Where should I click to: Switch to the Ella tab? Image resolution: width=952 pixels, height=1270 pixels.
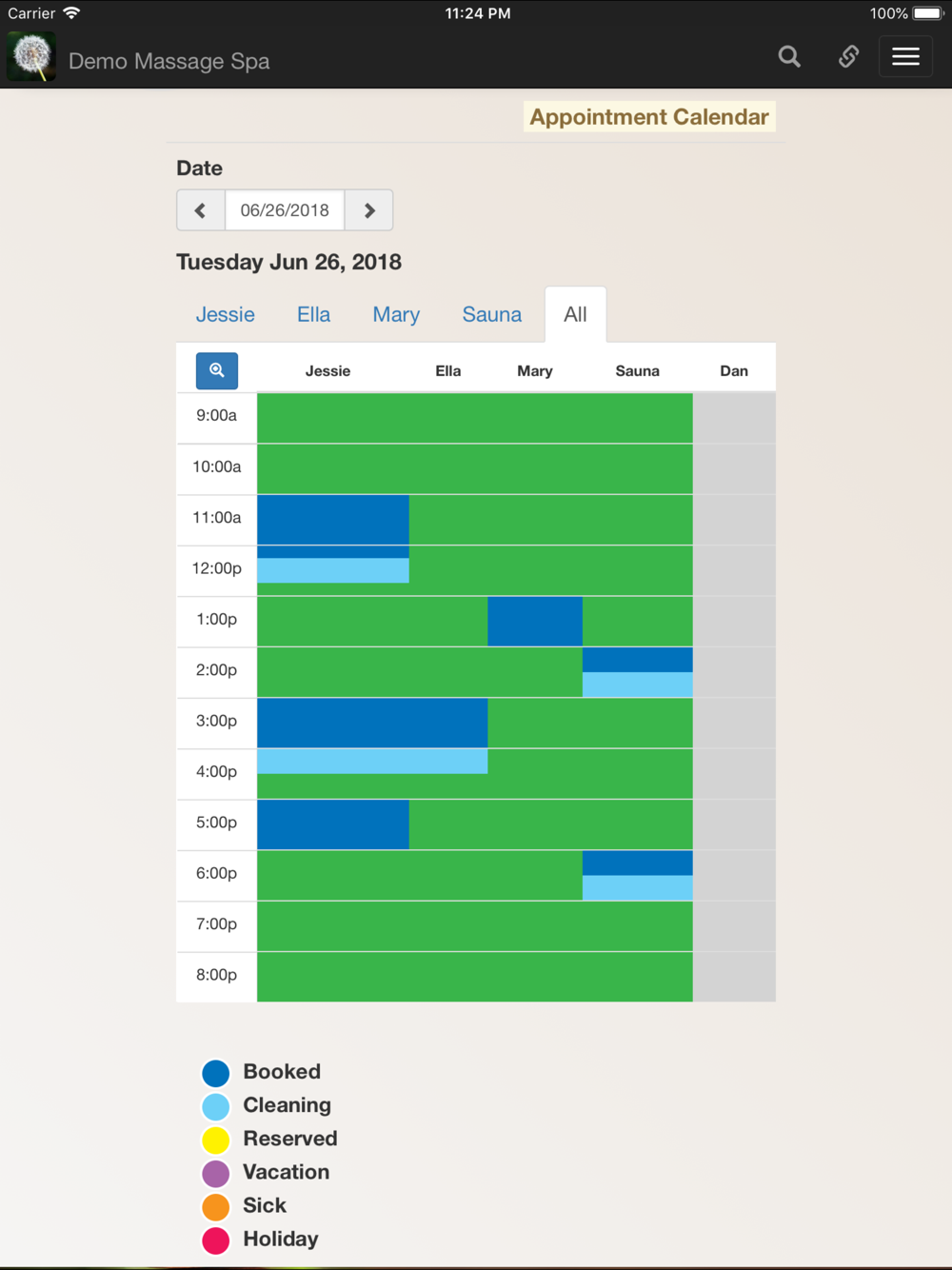coord(313,314)
